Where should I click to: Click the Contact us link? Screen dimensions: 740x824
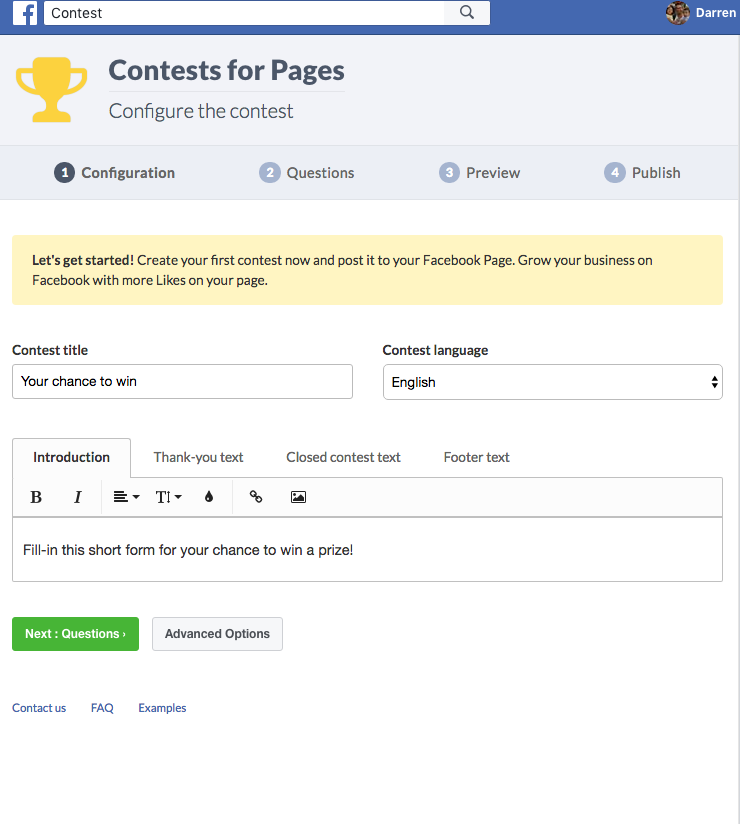[x=39, y=707]
